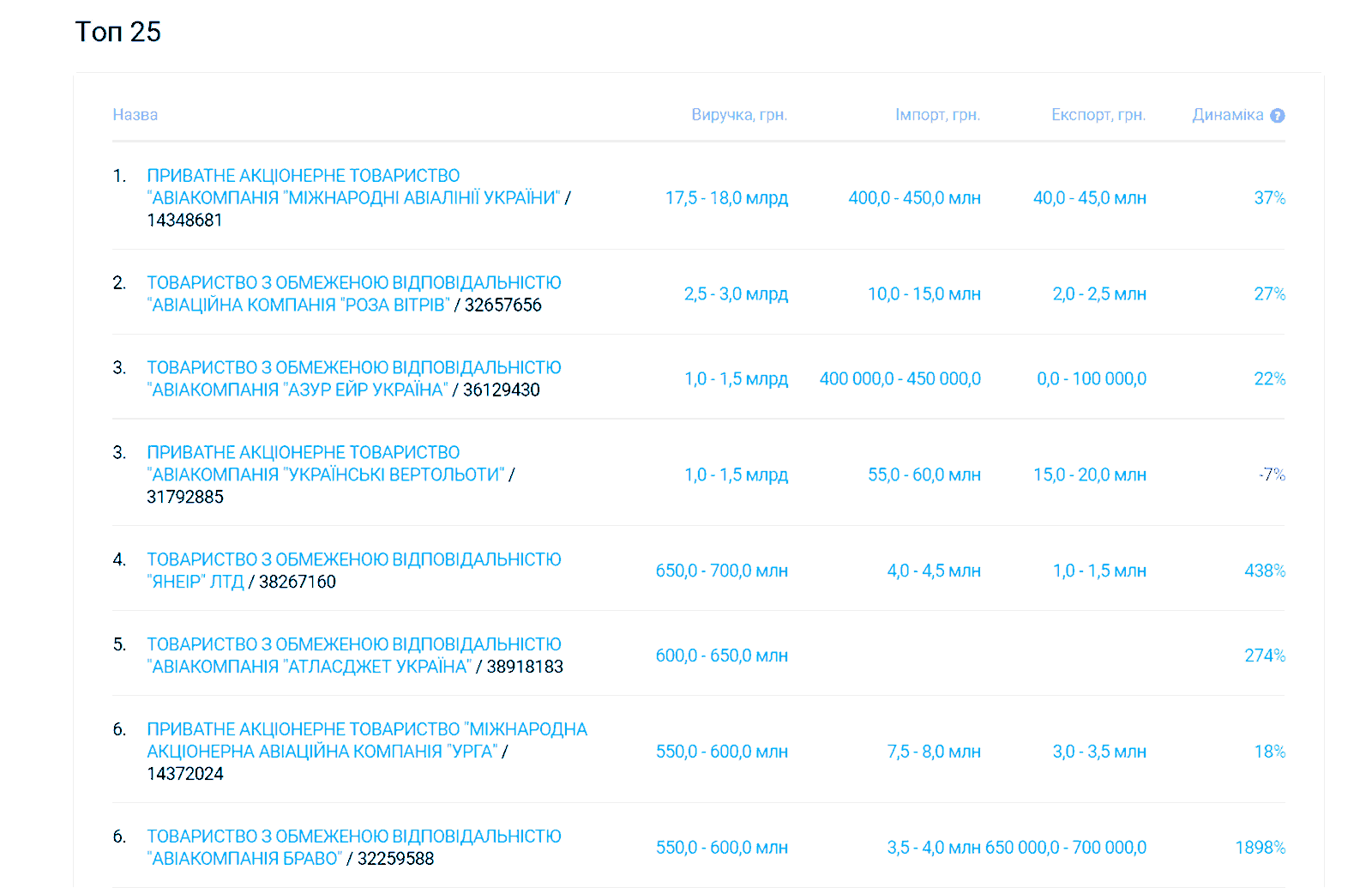Click the 27% dynamics value
Screen dimensions: 1372x888
[x=1269, y=294]
